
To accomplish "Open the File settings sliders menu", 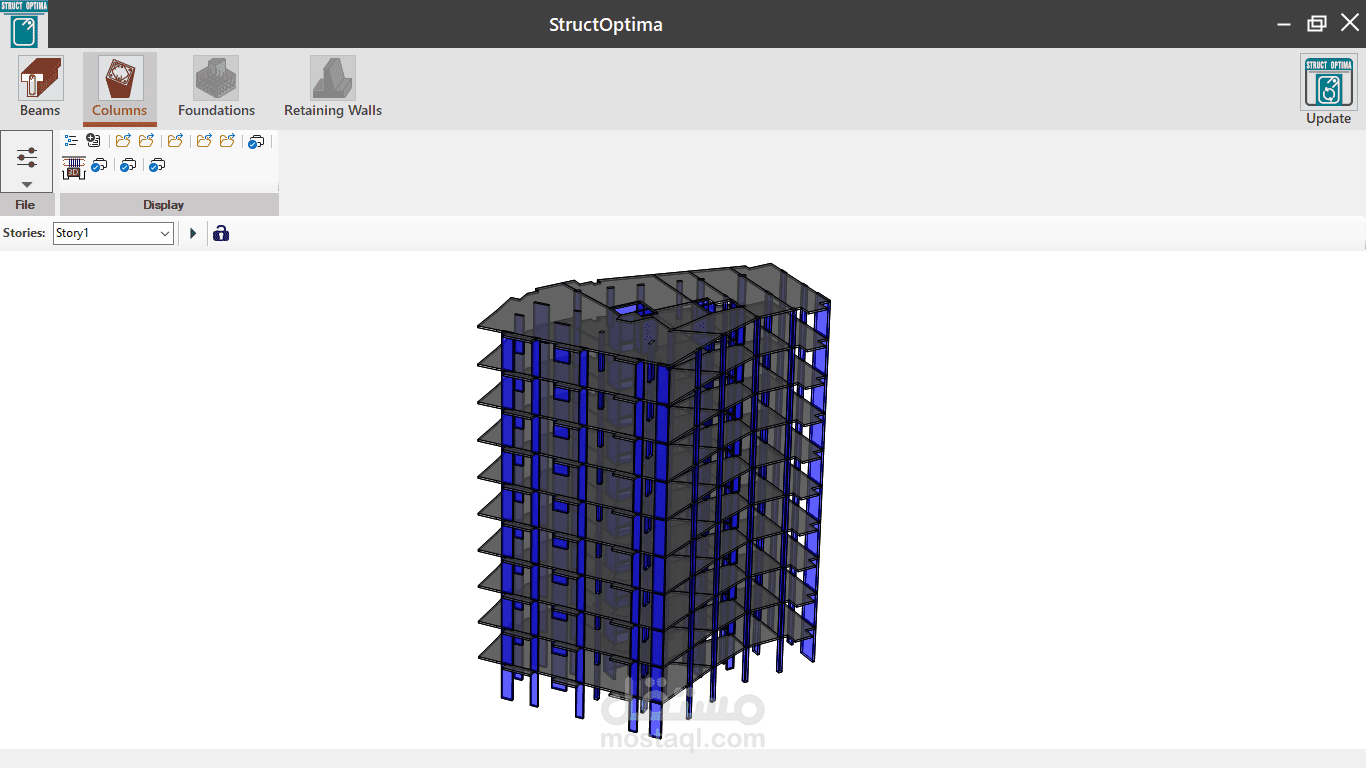I will tap(27, 162).
